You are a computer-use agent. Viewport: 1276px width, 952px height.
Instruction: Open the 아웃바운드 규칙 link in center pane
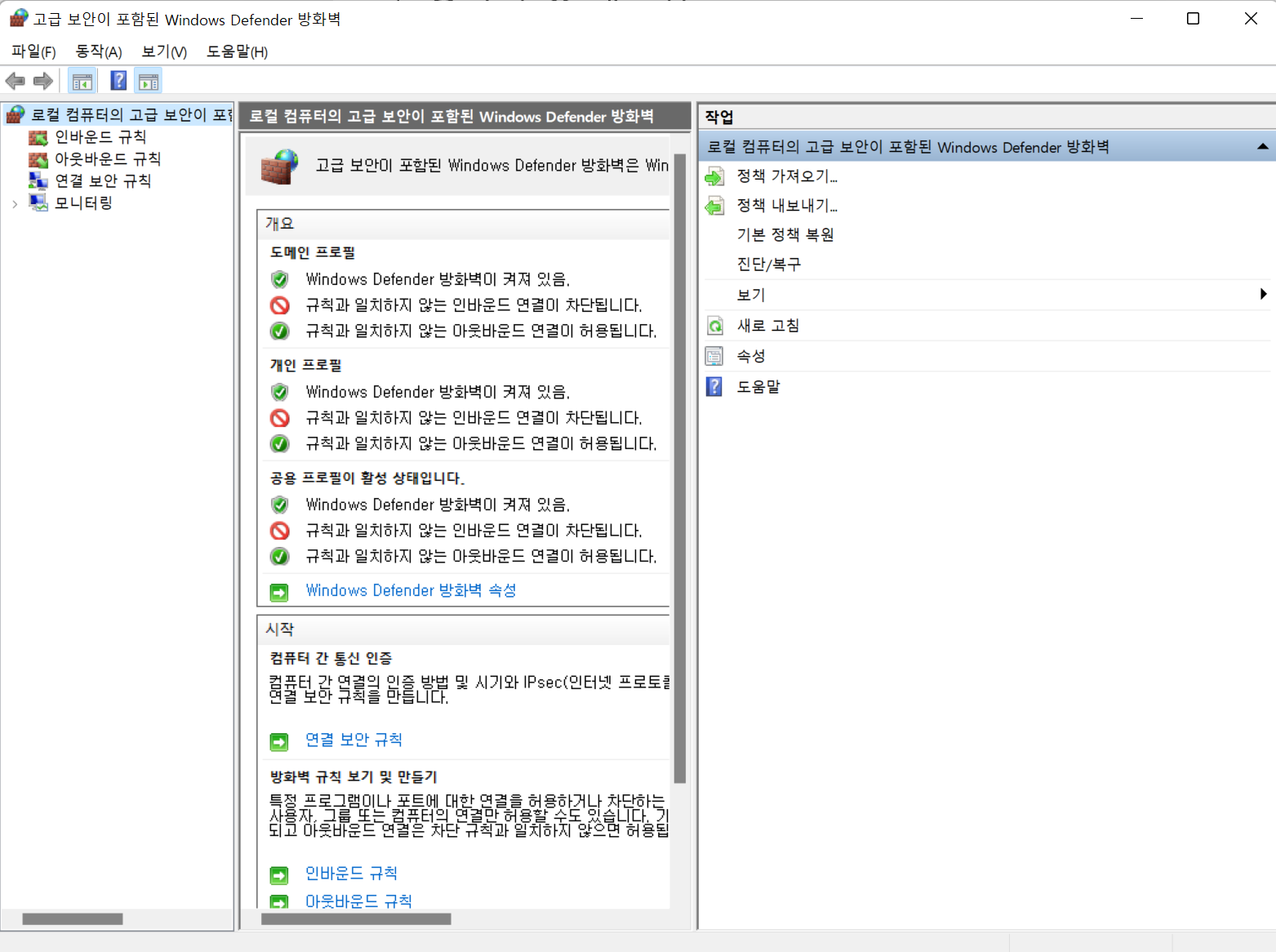point(358,901)
